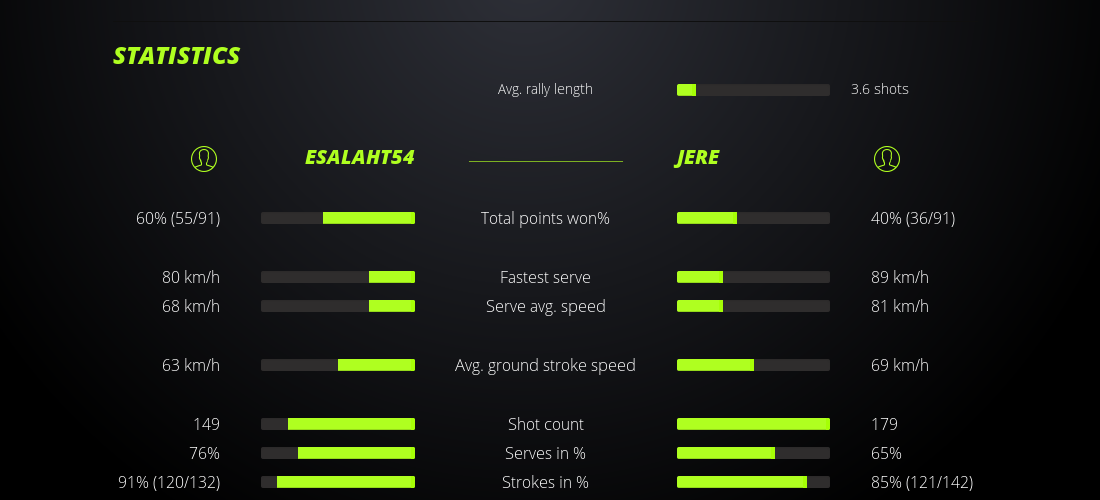Screen dimensions: 1100x500
Task: Click ESALAHT54's player profile icon
Action: click(203, 158)
